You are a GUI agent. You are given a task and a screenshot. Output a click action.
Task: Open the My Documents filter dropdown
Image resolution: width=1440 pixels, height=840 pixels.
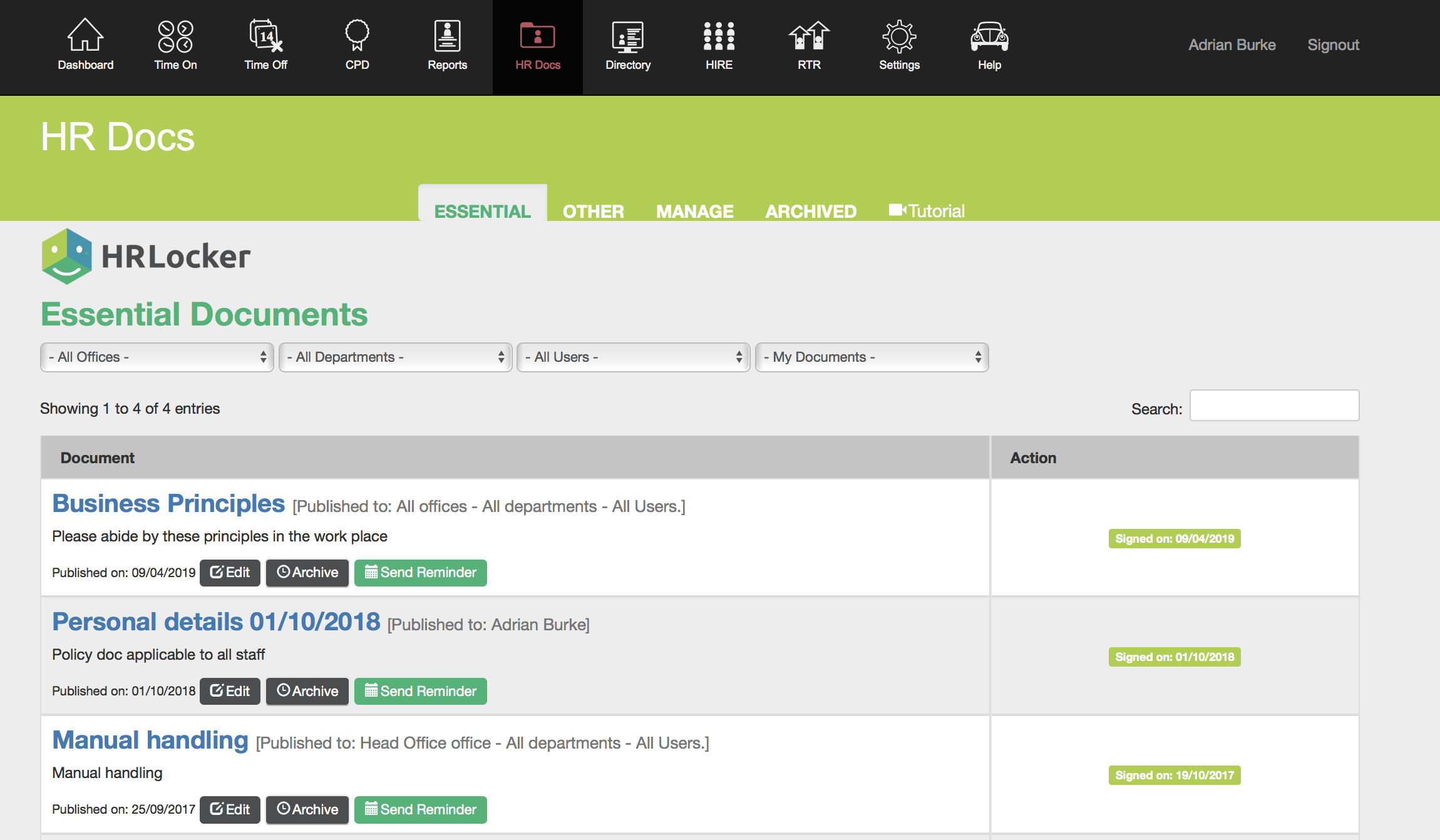(x=872, y=357)
